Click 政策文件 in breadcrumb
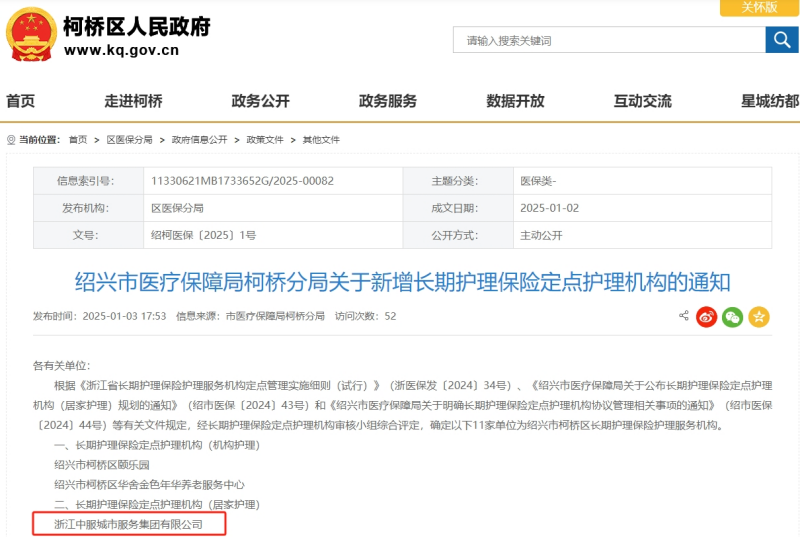800x537 pixels. click(265, 140)
